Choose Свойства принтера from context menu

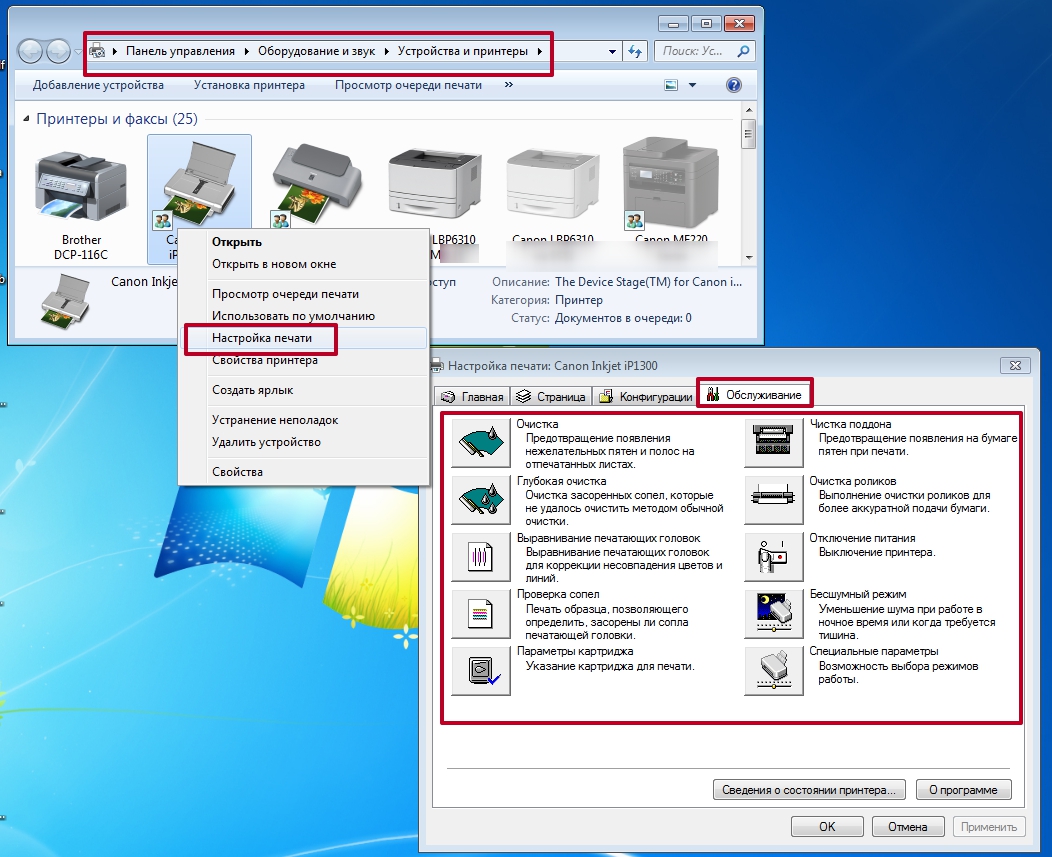pos(265,361)
